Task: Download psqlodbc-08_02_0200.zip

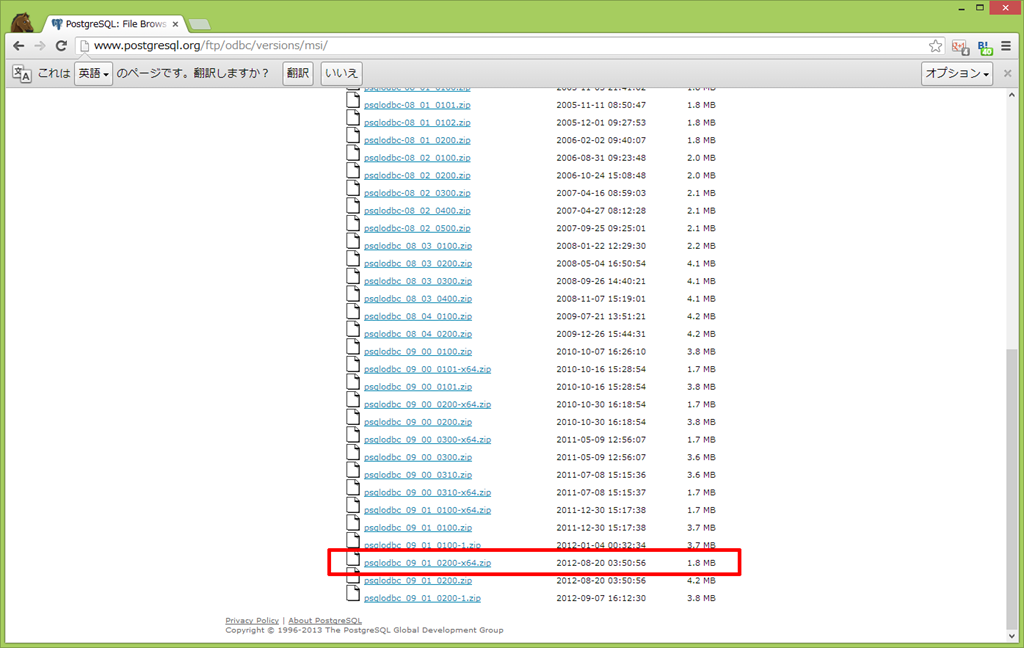Action: coord(417,175)
